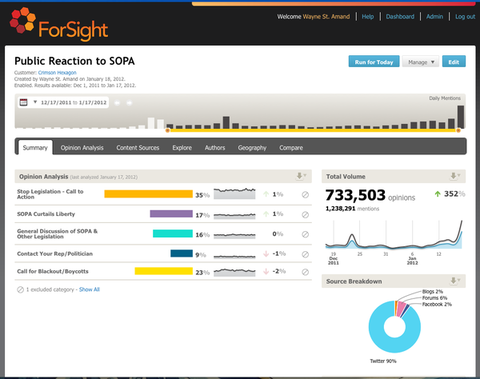
Task: Click the timeline range end handle
Action: pos(458,130)
